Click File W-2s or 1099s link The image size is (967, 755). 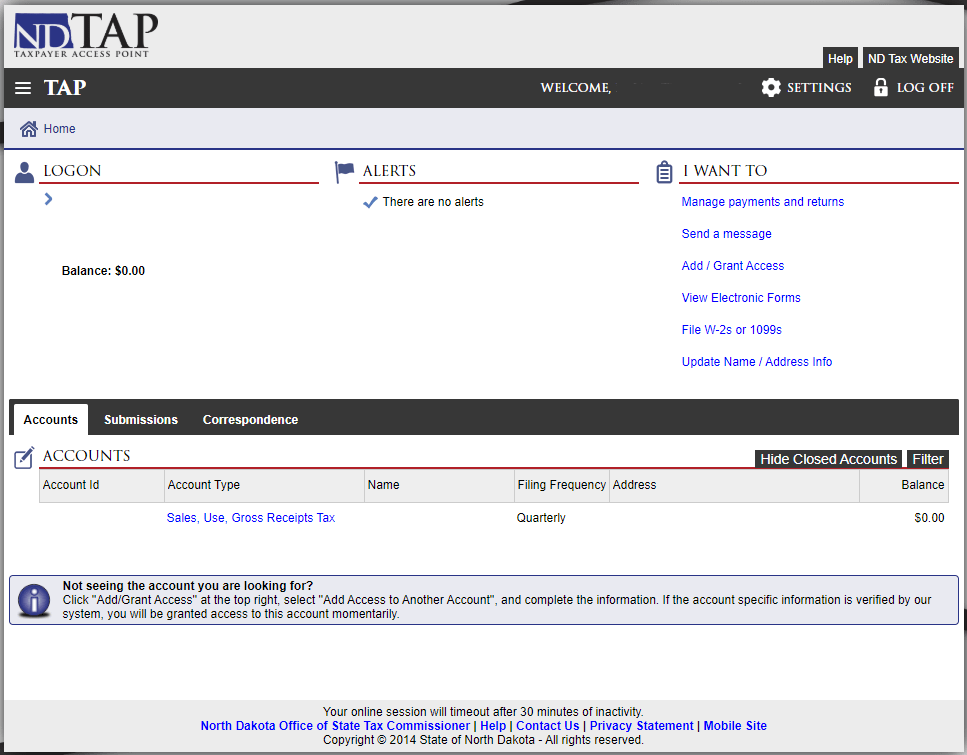731,330
